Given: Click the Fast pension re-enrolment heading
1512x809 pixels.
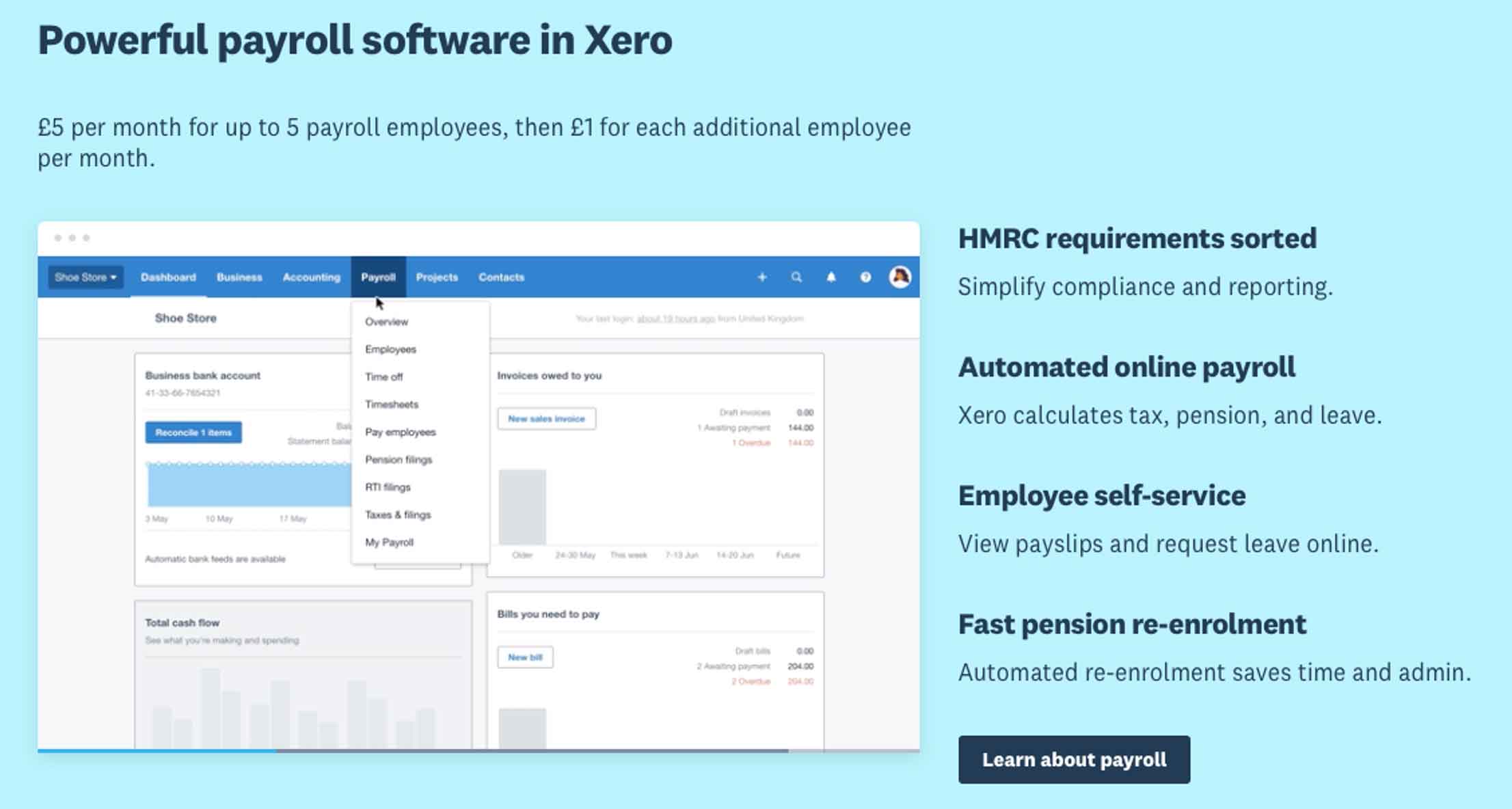Looking at the screenshot, I should (1132, 624).
